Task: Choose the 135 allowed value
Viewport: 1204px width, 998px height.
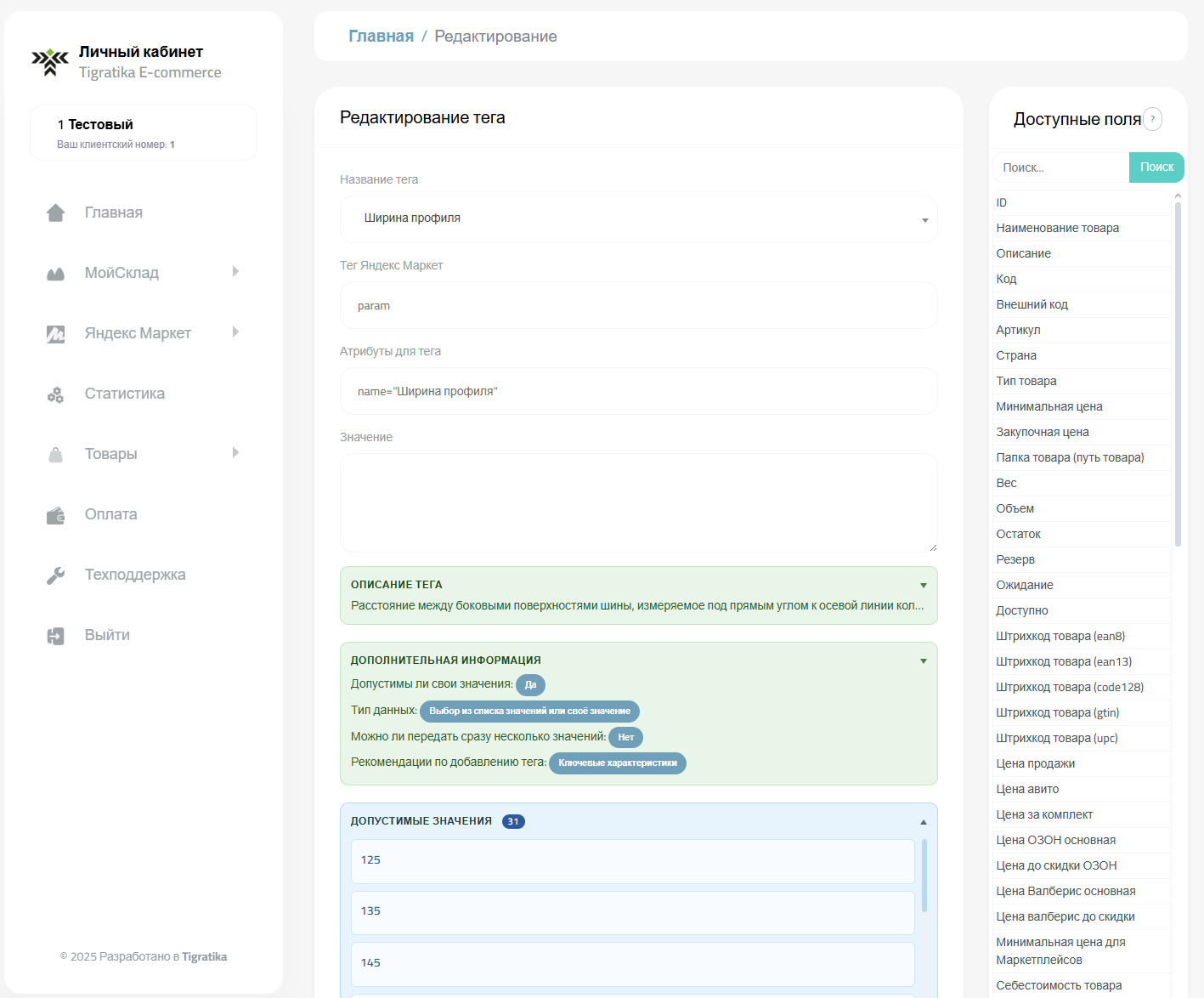Action: click(x=632, y=912)
